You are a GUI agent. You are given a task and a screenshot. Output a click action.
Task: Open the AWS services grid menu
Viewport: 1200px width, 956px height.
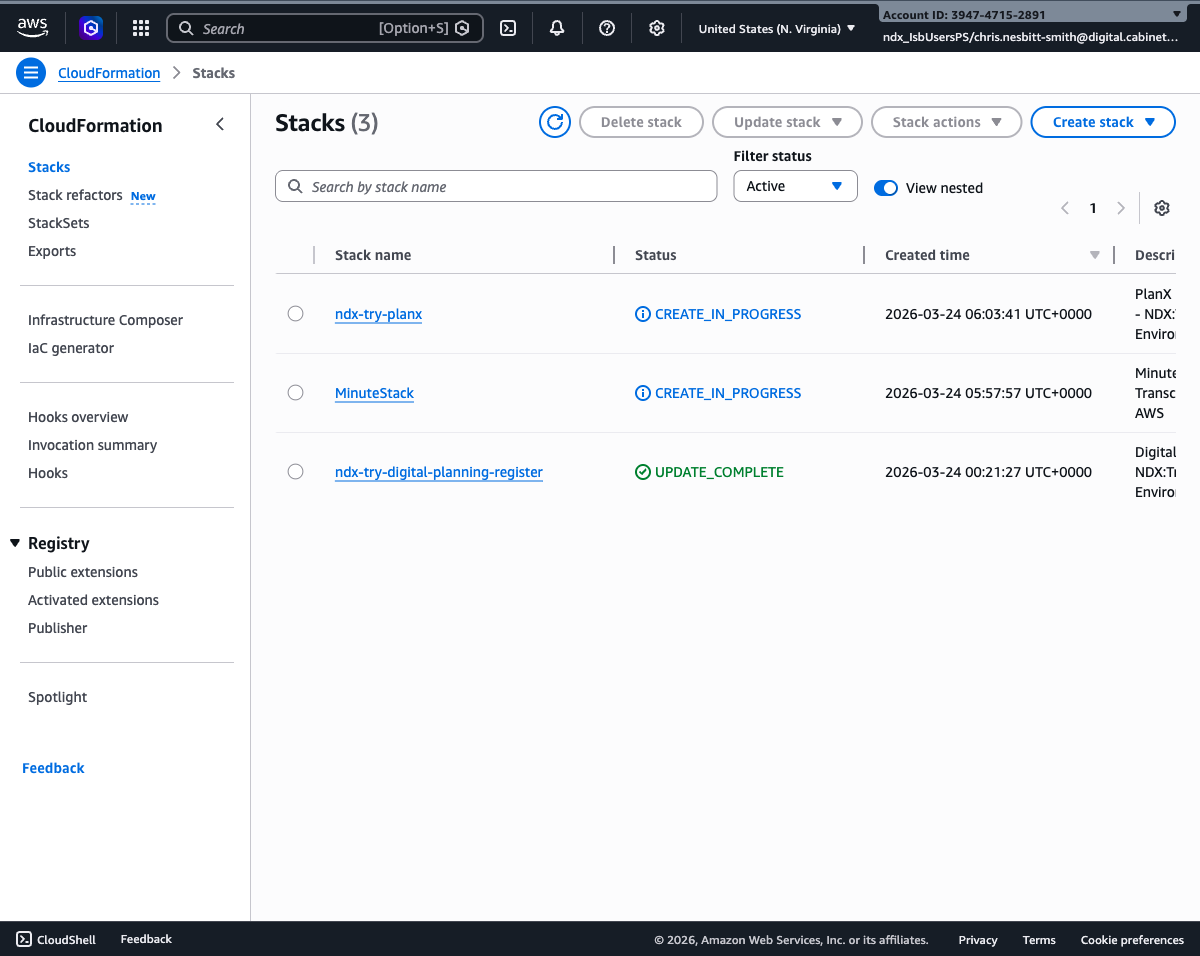point(140,28)
